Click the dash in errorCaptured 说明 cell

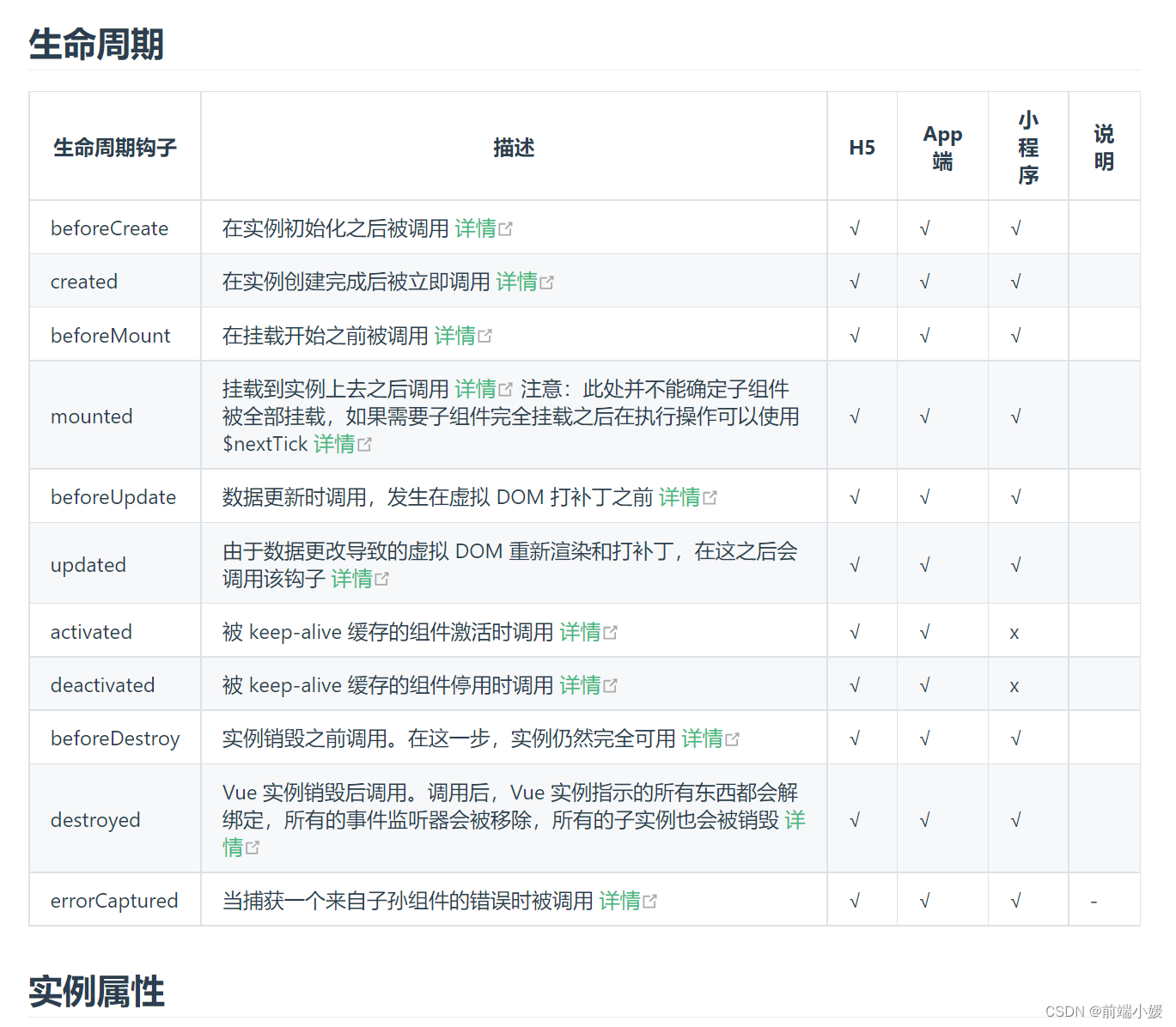[x=1094, y=902]
